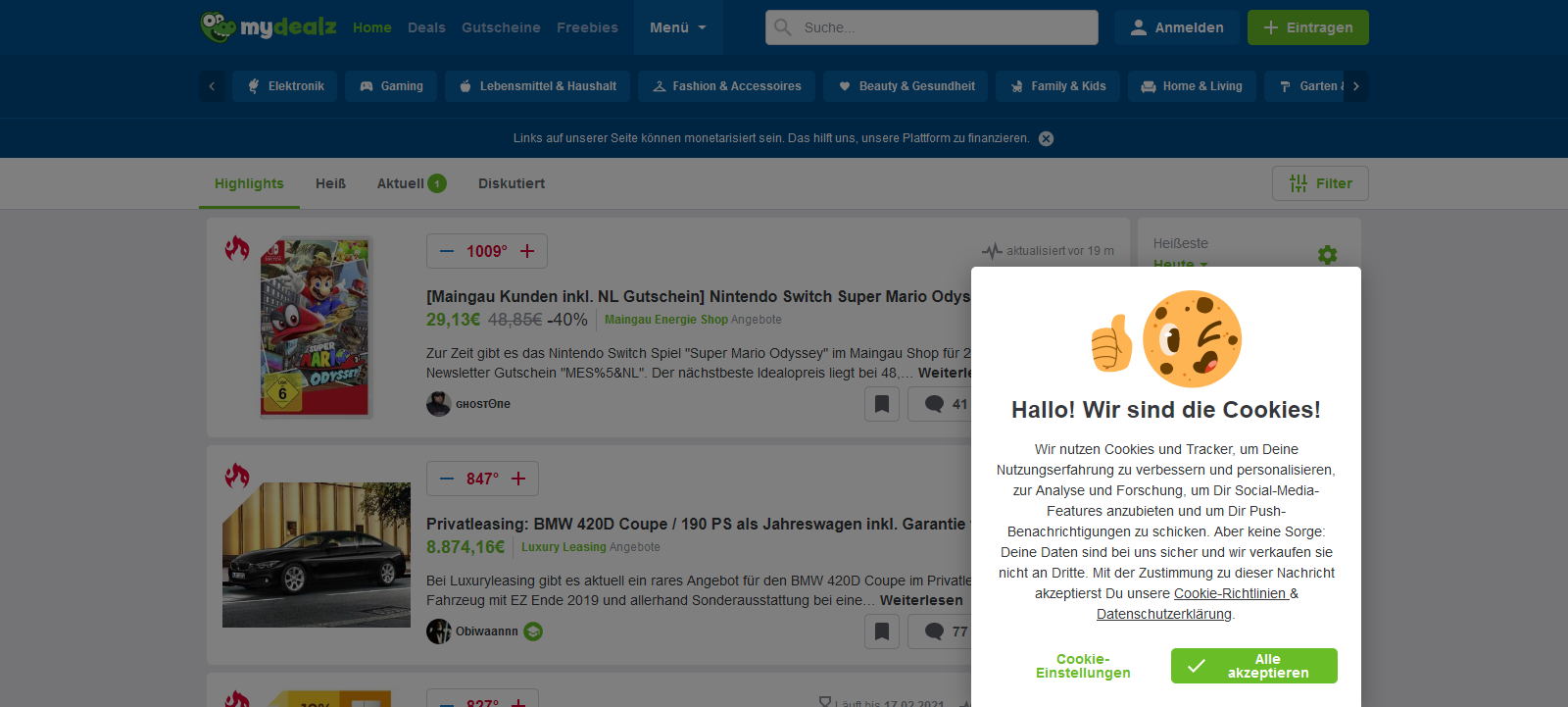Click Alle akzeptieren button
1568x707 pixels.
pos(1254,666)
